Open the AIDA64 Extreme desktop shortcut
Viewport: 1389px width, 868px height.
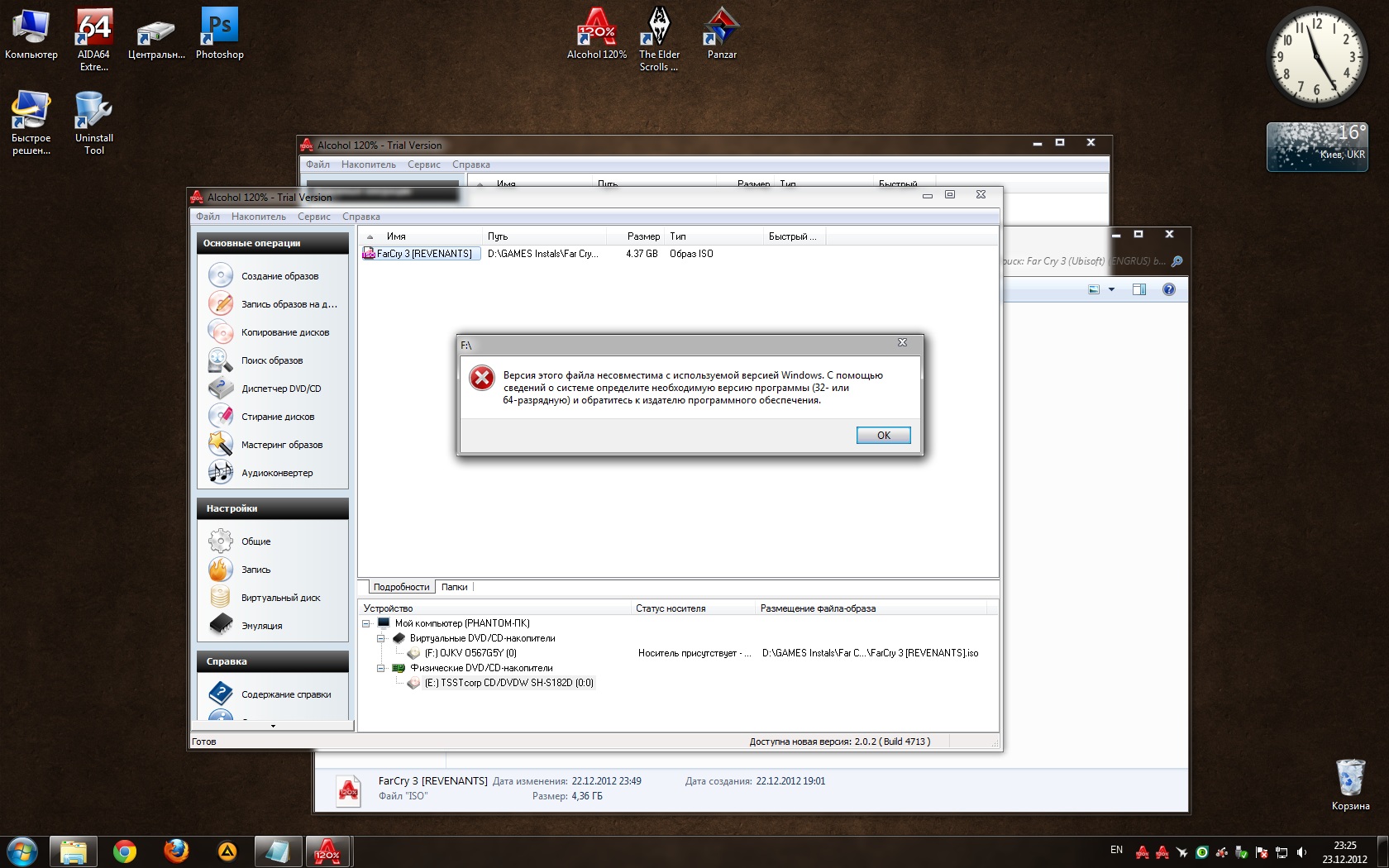94,40
